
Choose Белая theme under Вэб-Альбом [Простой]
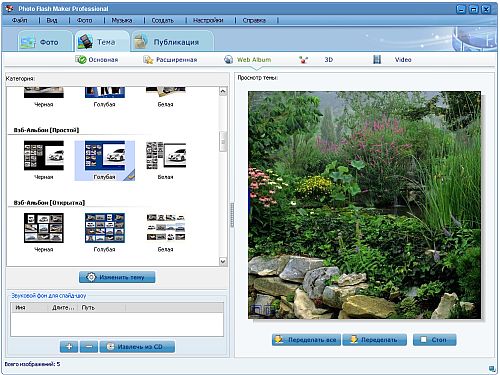coord(166,160)
